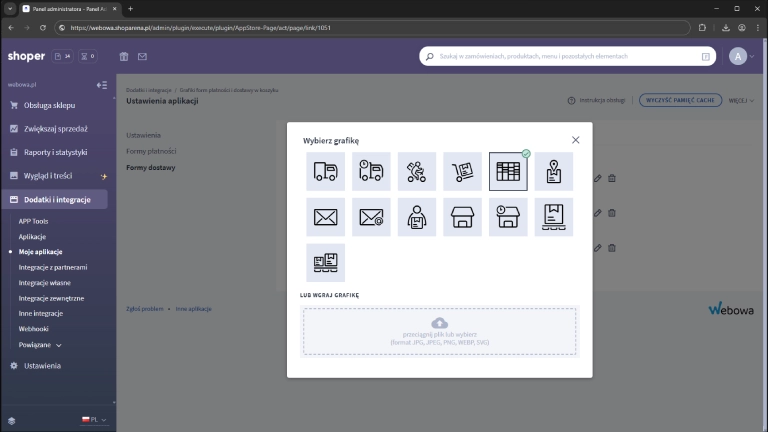Click the Wyczyść pamięć cache button

[679, 101]
